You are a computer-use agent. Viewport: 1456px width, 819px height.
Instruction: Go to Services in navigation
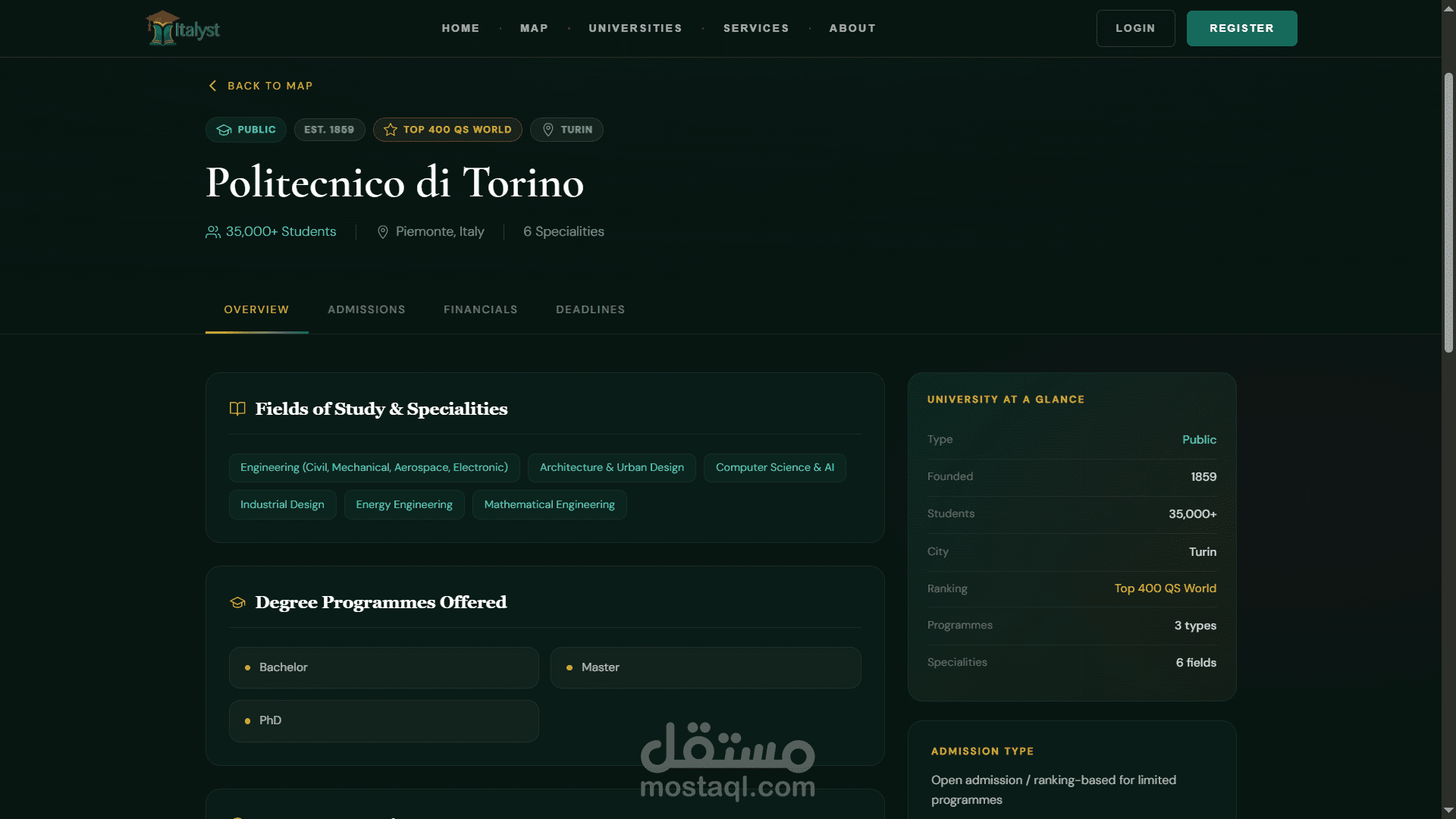click(x=756, y=28)
